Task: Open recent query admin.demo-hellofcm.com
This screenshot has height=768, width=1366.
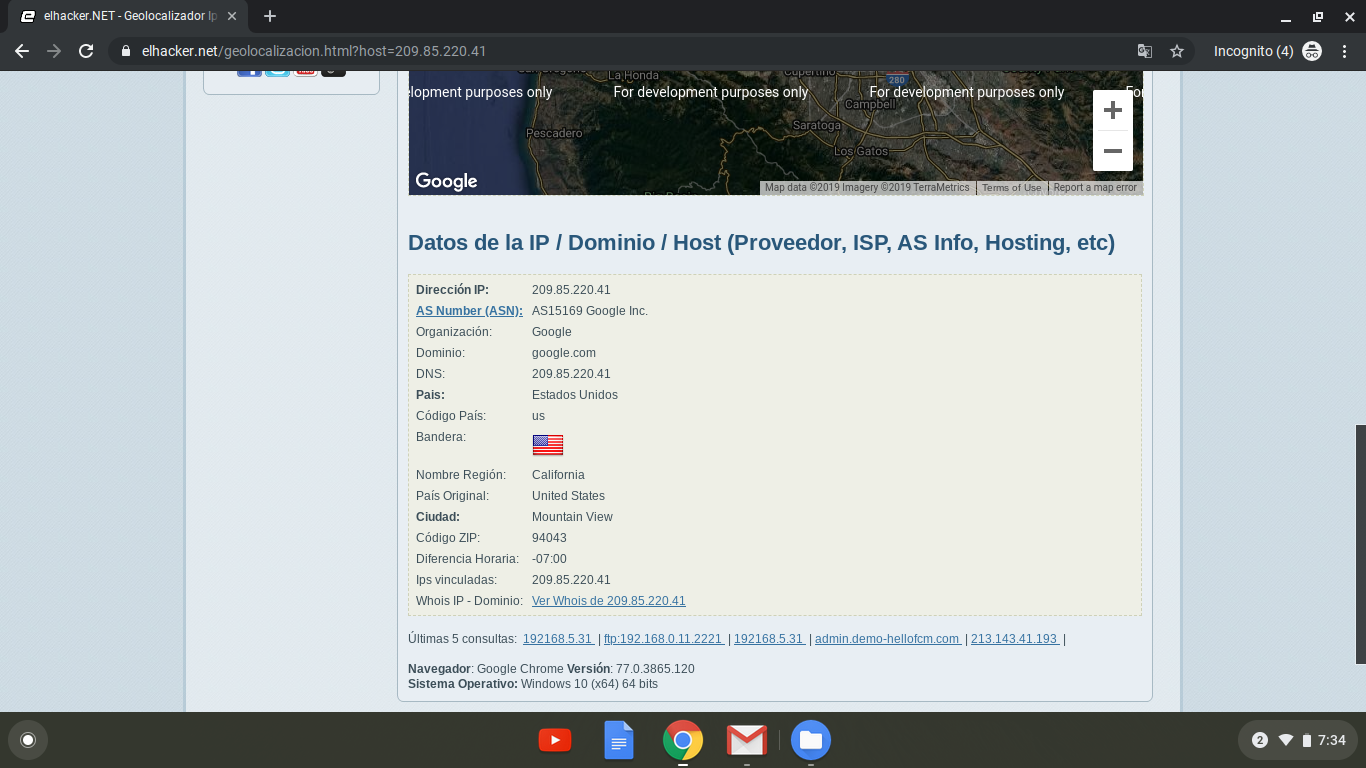Action: pos(888,639)
